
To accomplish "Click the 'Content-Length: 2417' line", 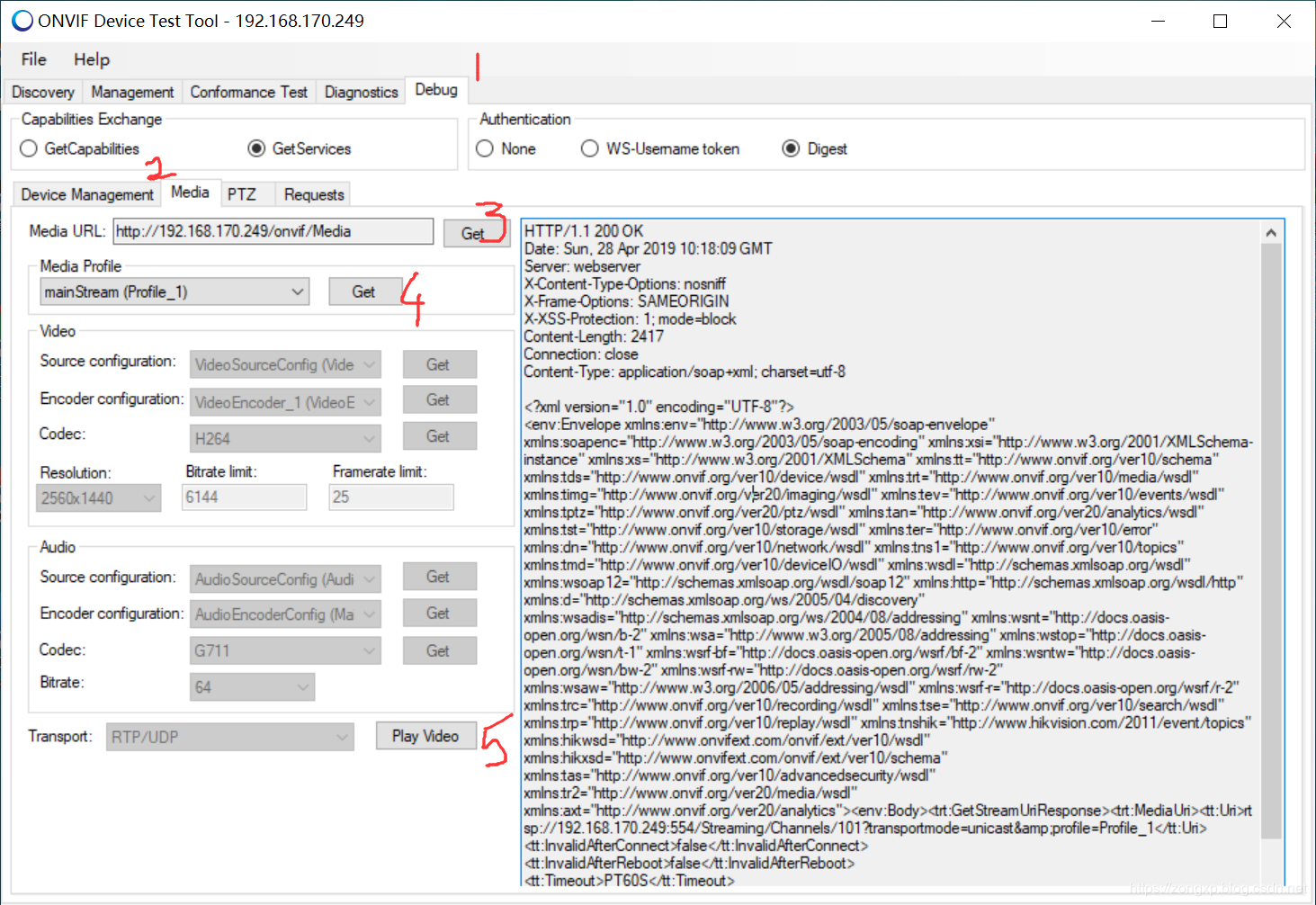I will [x=594, y=336].
